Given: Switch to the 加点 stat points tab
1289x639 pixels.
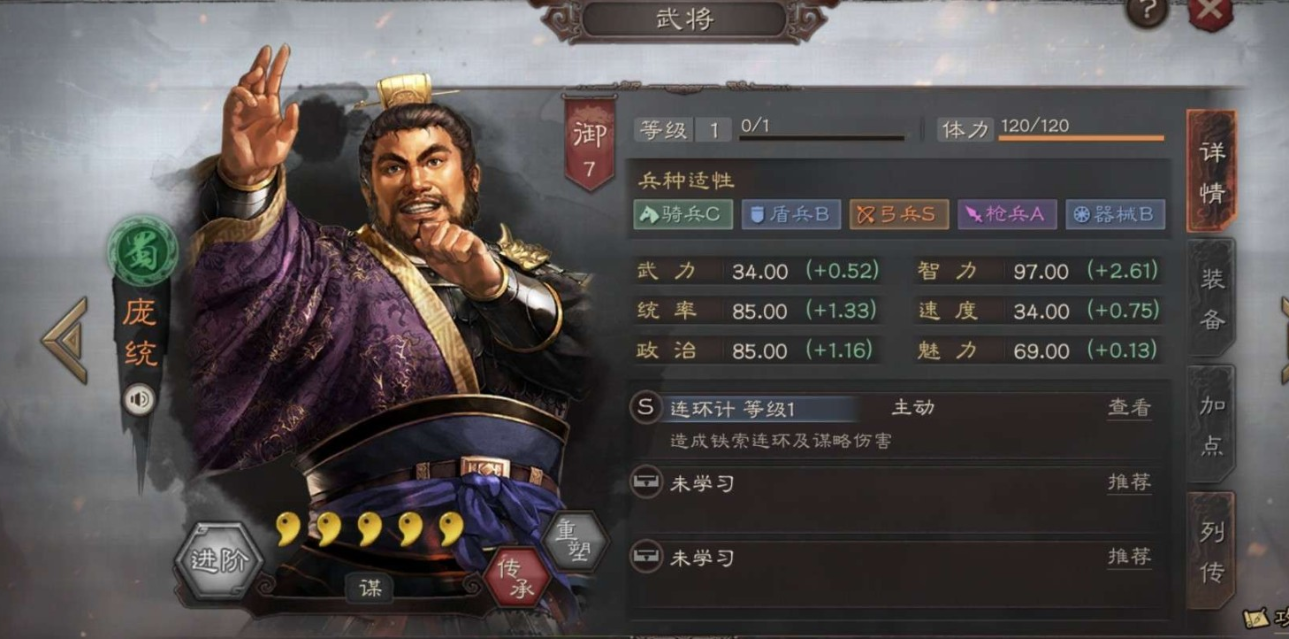Looking at the screenshot, I should (x=1212, y=424).
